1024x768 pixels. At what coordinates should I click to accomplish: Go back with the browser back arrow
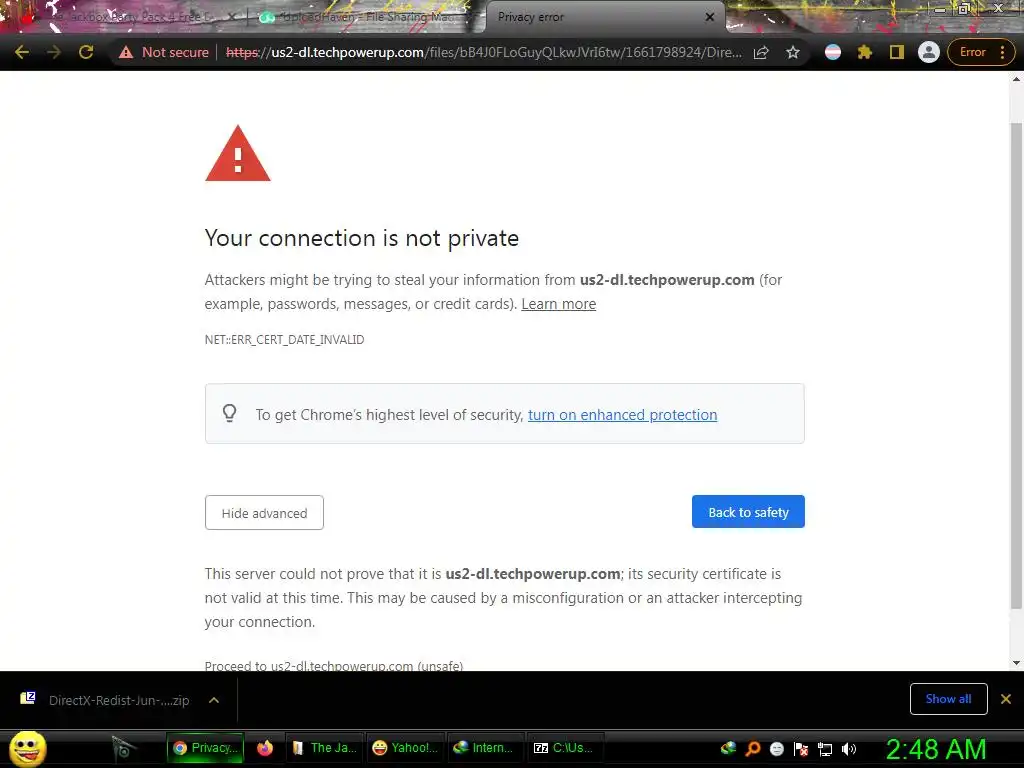[22, 52]
